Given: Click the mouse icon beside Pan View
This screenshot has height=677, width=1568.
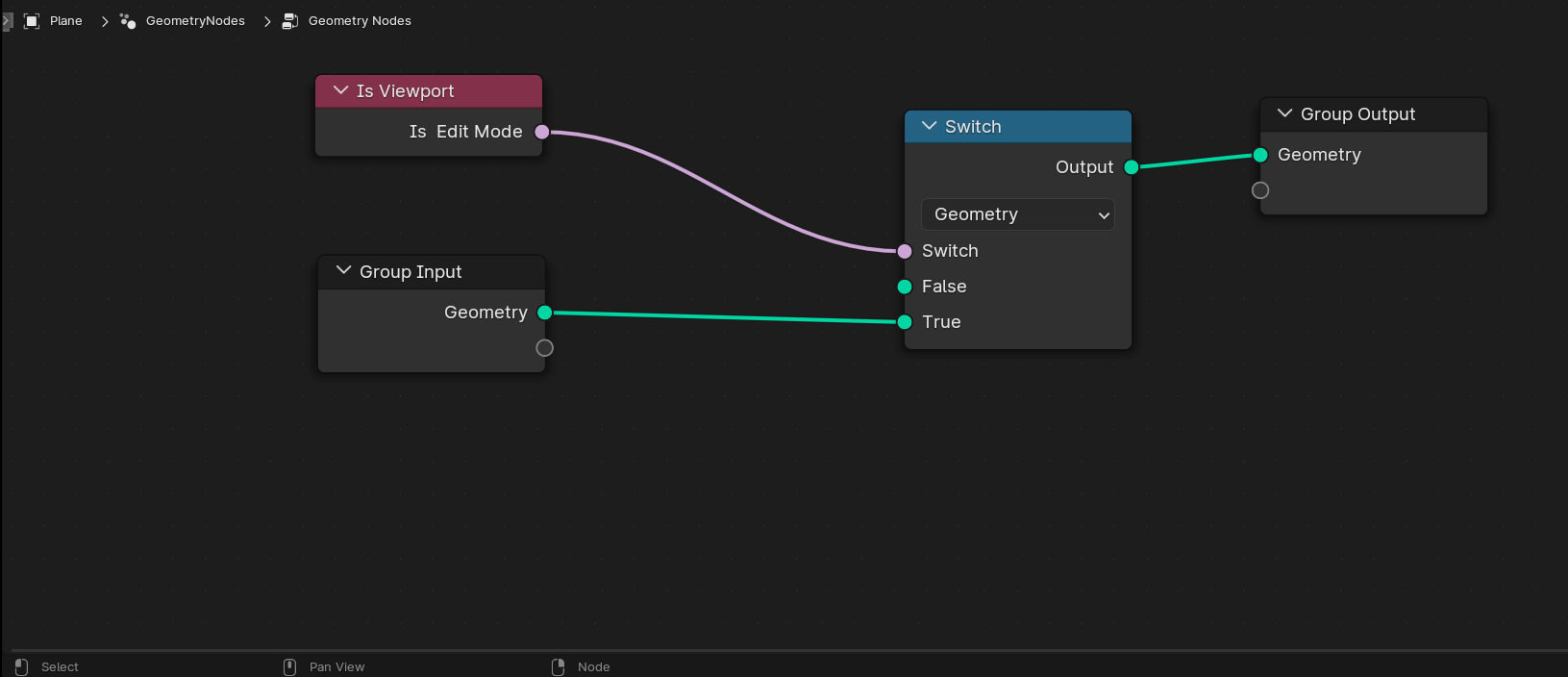Looking at the screenshot, I should pos(289,666).
